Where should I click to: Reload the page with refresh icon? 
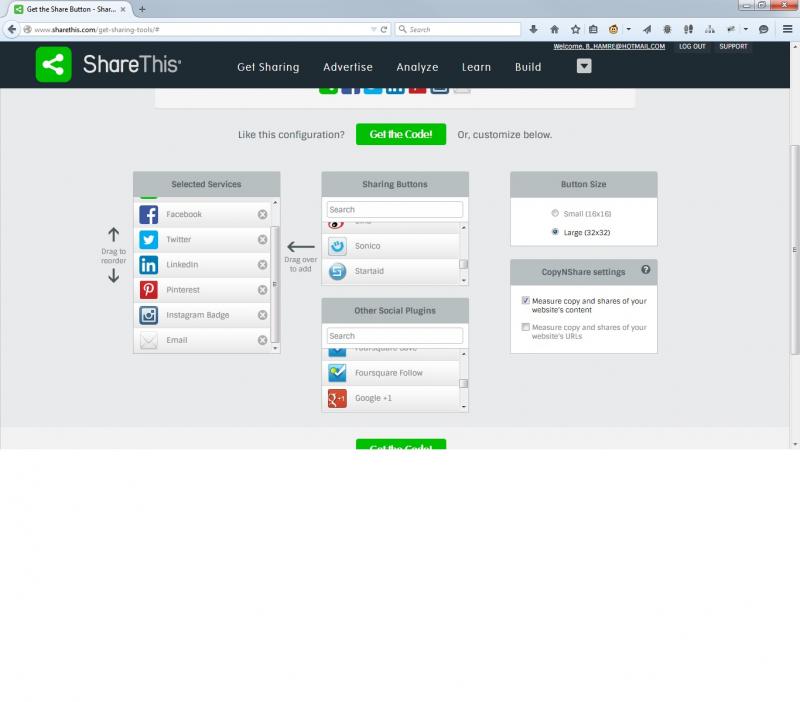point(384,30)
